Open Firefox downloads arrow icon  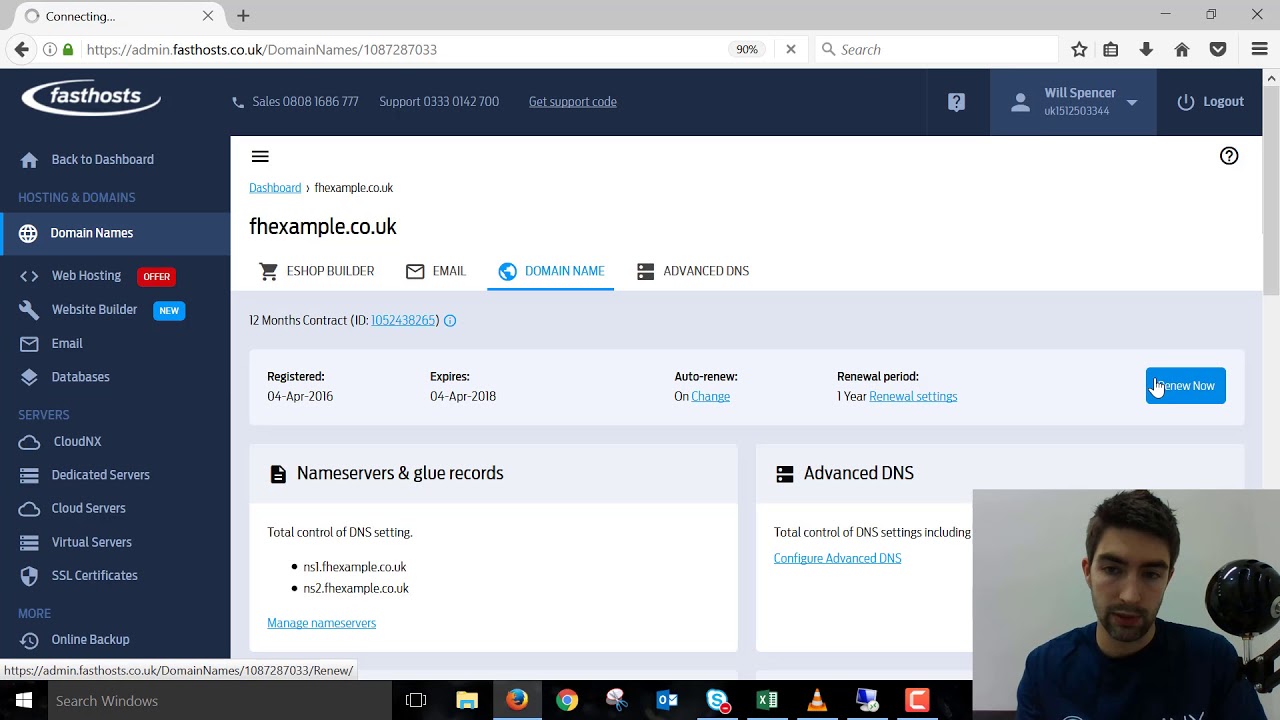coord(1146,49)
